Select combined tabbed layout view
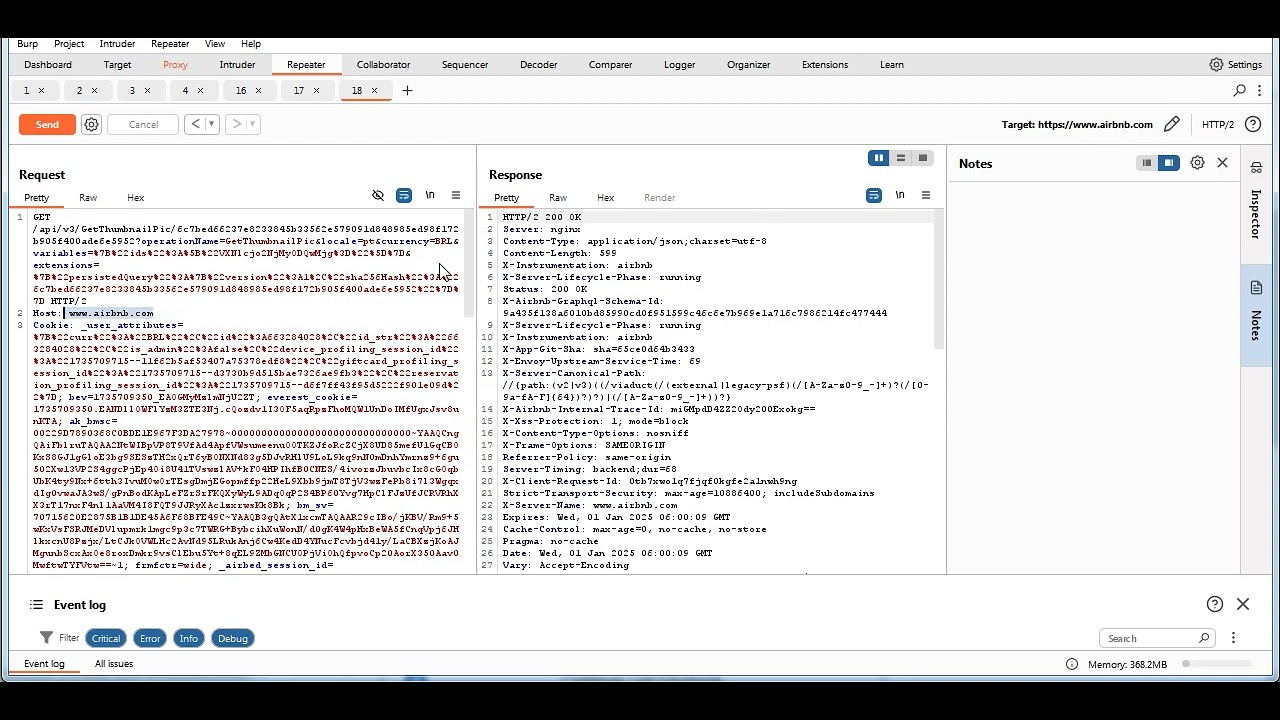The width and height of the screenshot is (1280, 720). pyautogui.click(x=923, y=158)
